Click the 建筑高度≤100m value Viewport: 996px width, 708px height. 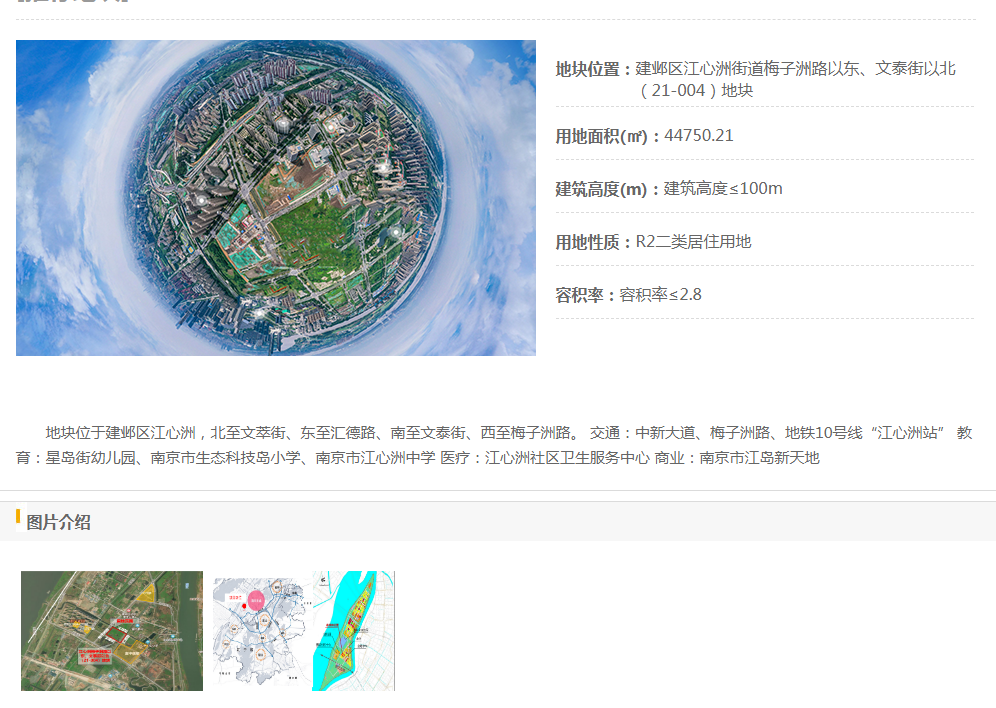pyautogui.click(x=723, y=188)
